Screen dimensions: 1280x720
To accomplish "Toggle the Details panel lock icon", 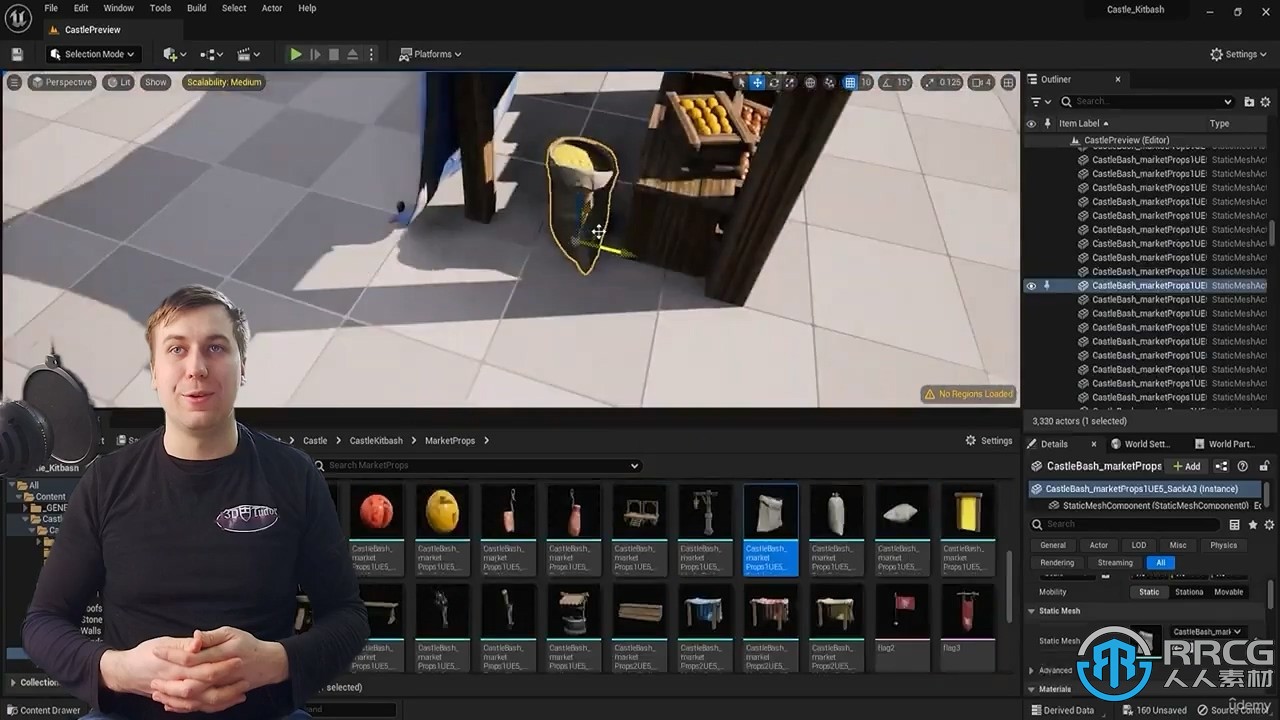I will (x=1264, y=466).
